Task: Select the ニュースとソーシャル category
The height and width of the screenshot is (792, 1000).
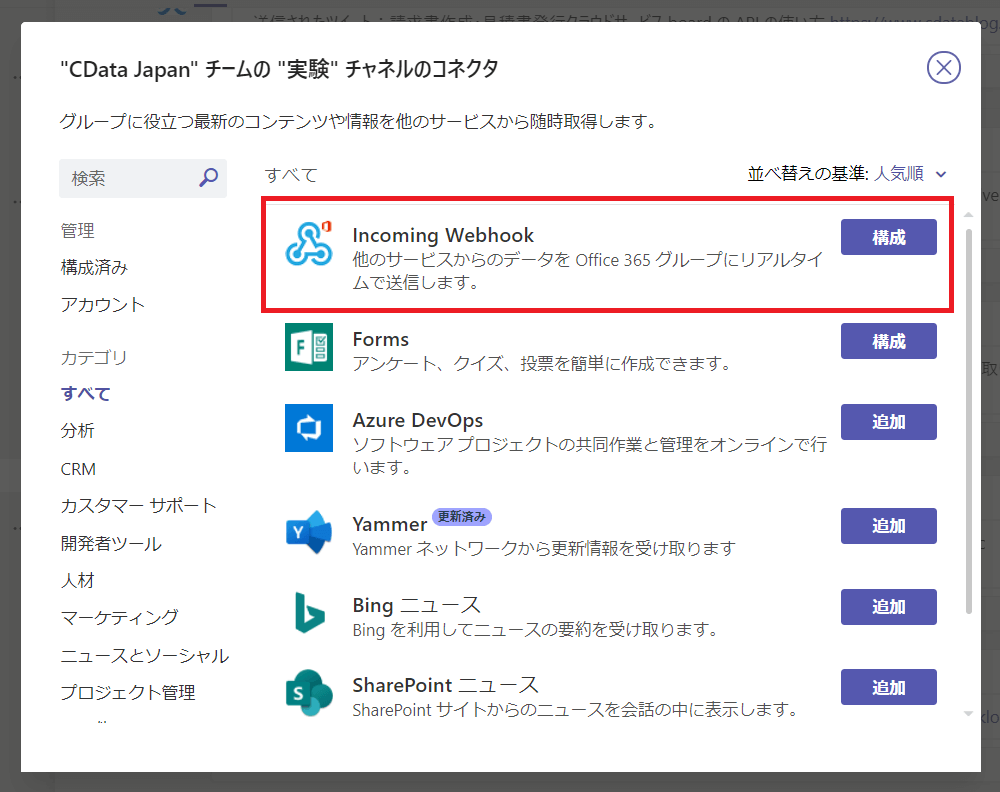Action: (x=145, y=656)
